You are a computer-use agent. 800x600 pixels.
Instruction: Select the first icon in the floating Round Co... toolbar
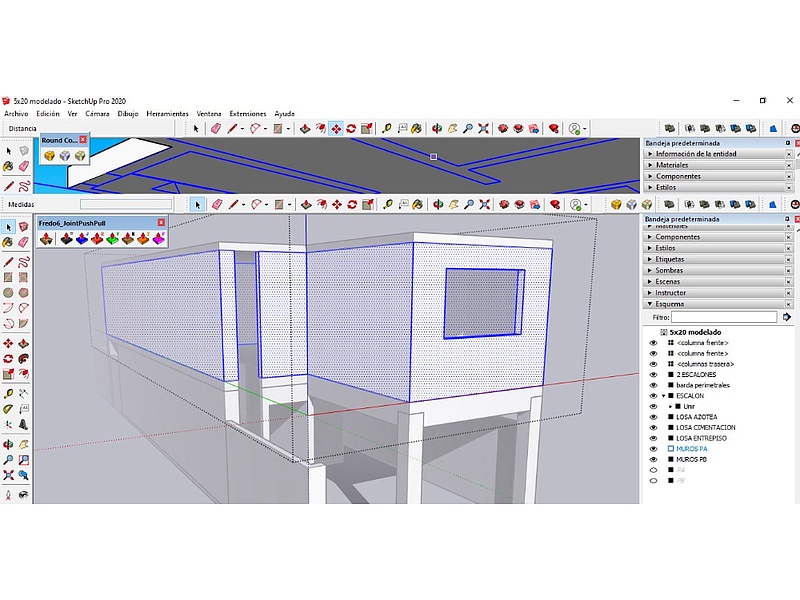pos(48,156)
